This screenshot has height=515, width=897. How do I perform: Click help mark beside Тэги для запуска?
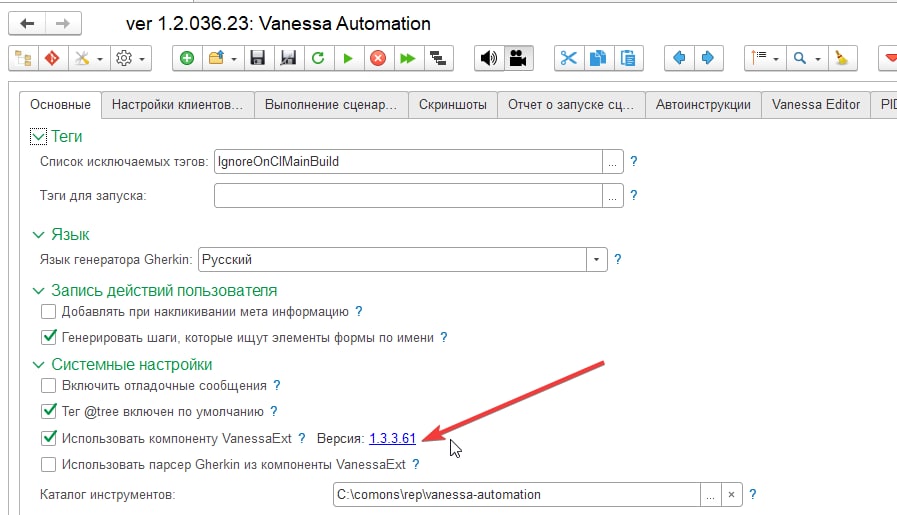click(634, 196)
